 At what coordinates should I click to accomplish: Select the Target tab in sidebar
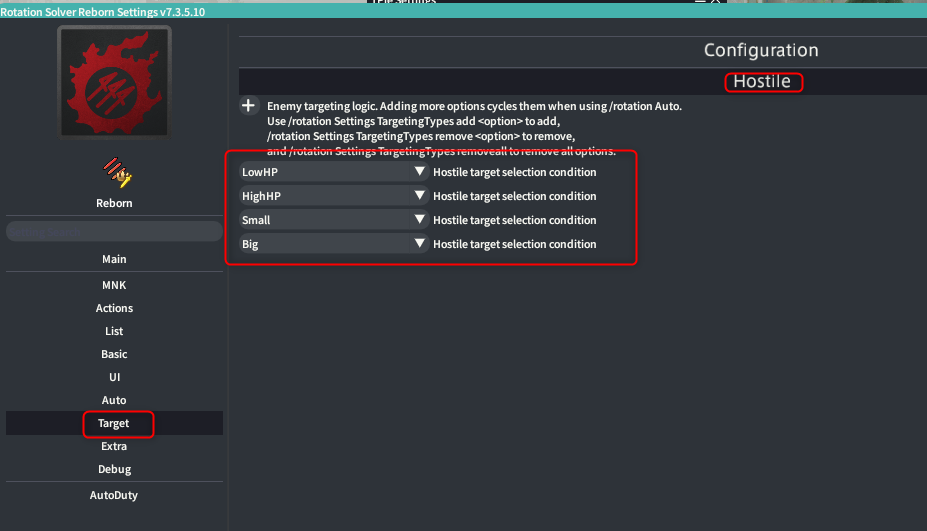(114, 423)
